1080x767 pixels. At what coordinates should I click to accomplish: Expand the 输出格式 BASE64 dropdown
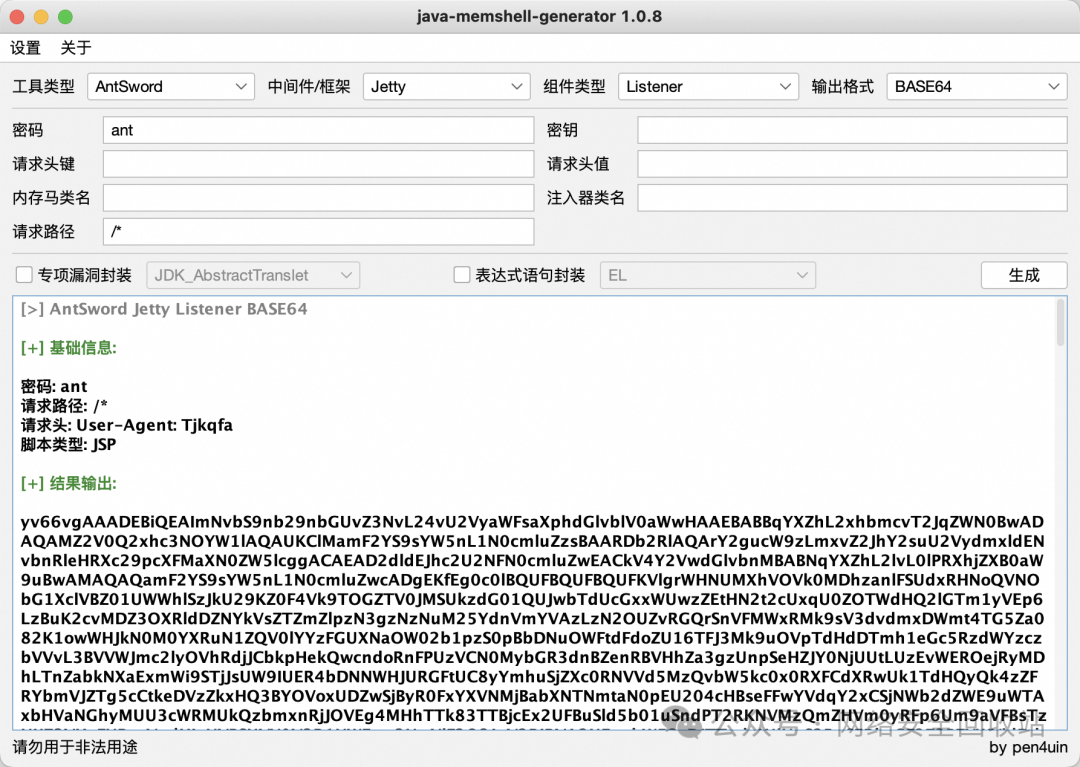click(x=977, y=87)
